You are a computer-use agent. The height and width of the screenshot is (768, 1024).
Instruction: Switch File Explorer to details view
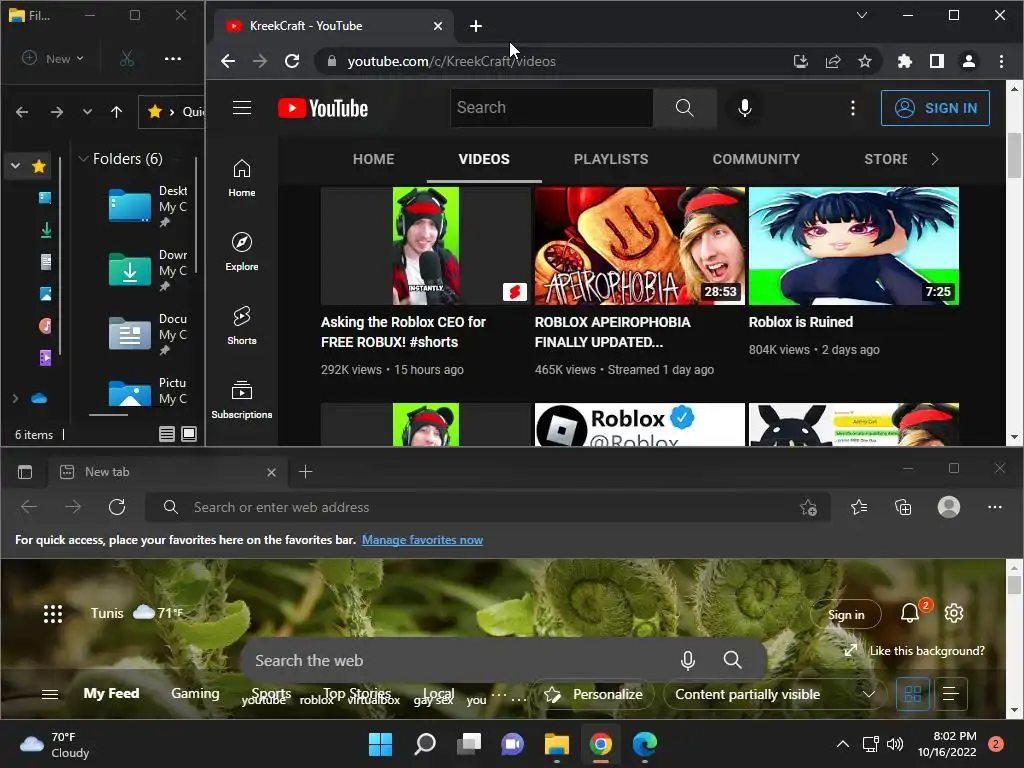point(167,434)
